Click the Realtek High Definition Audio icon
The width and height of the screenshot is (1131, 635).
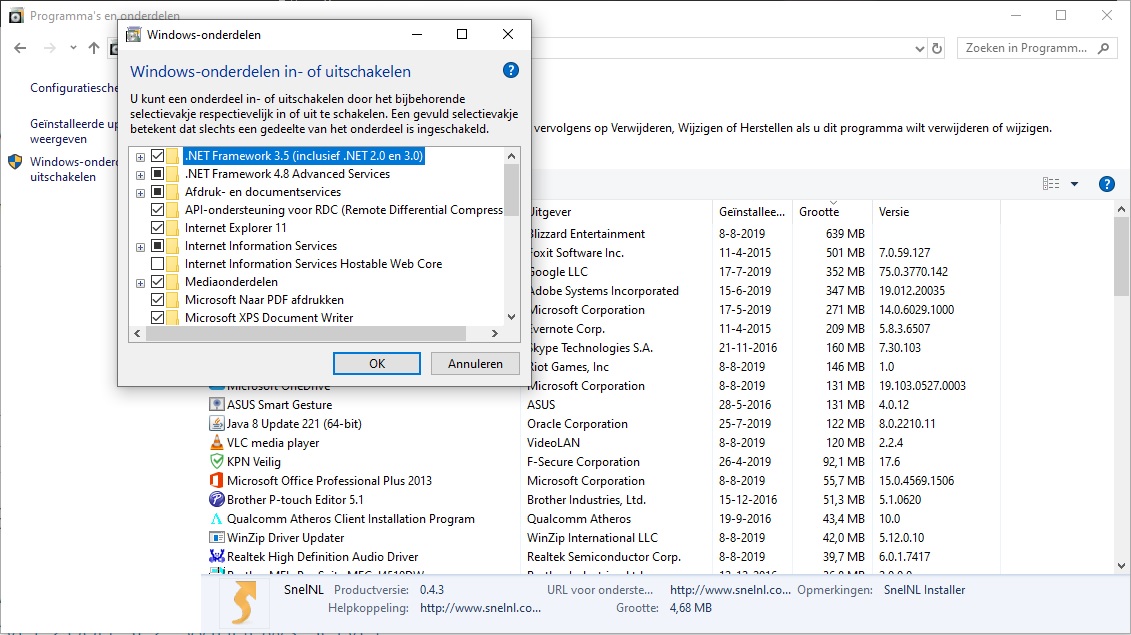point(216,556)
